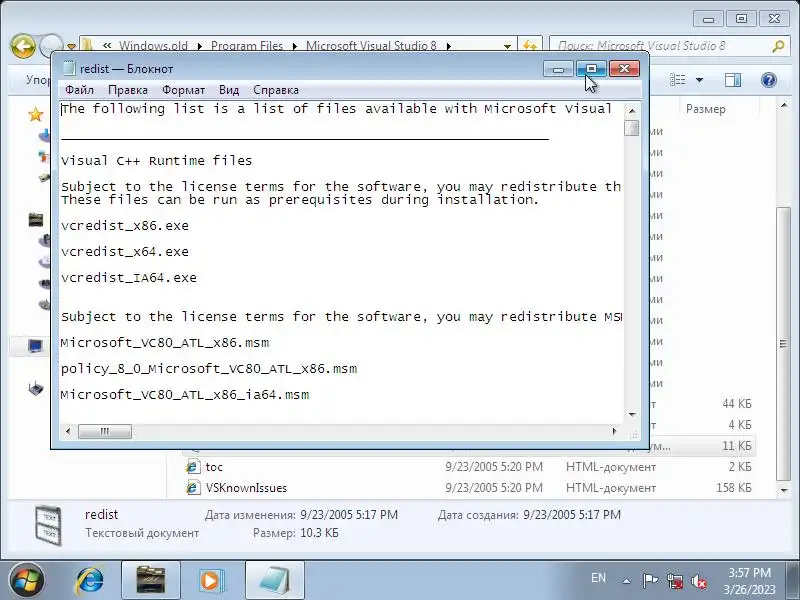800x600 pixels.
Task: Click Microsoft_VC80_ATL_x86.msm line in Notepad
Action: point(165,343)
